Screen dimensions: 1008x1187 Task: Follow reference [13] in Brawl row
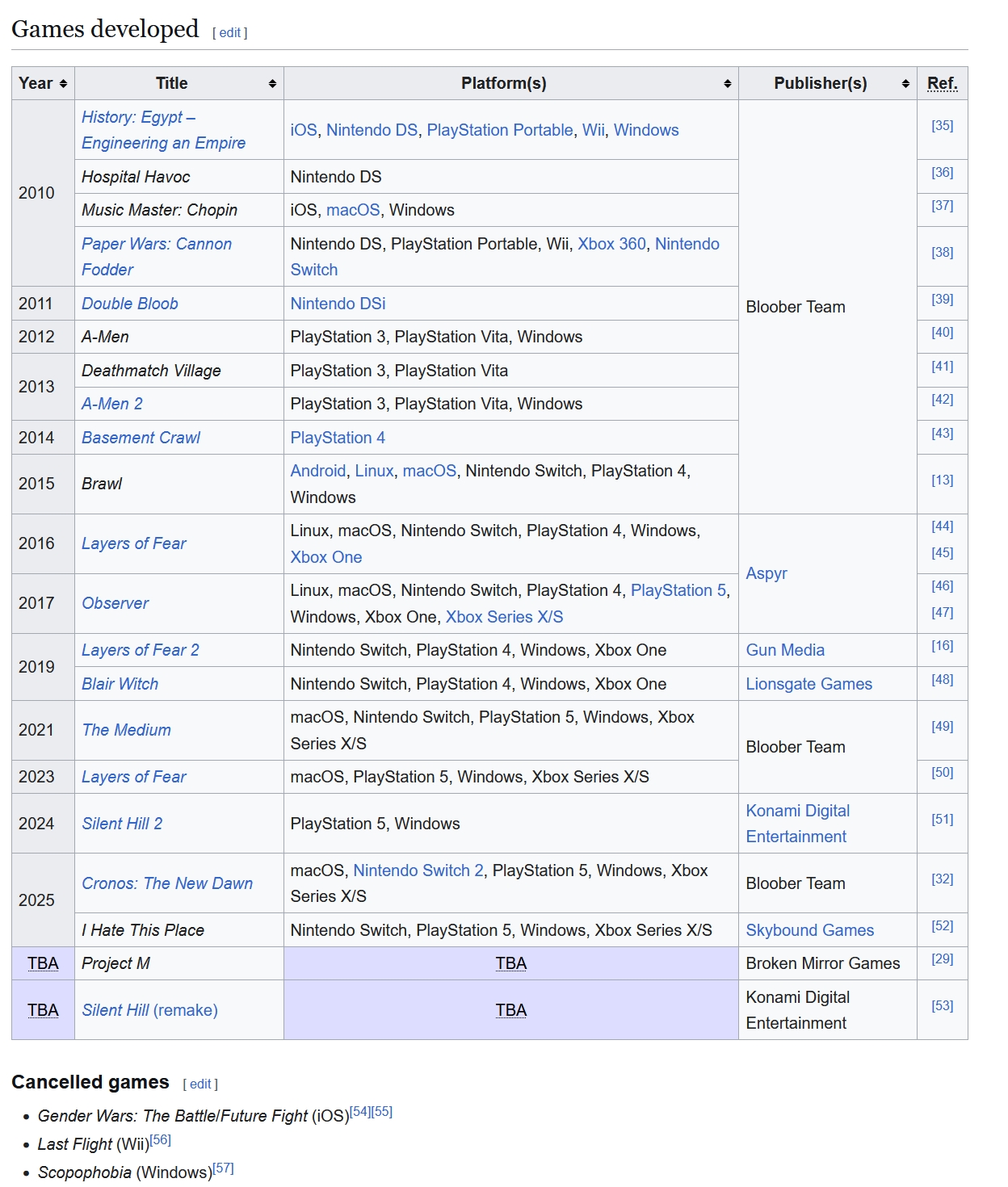942,480
